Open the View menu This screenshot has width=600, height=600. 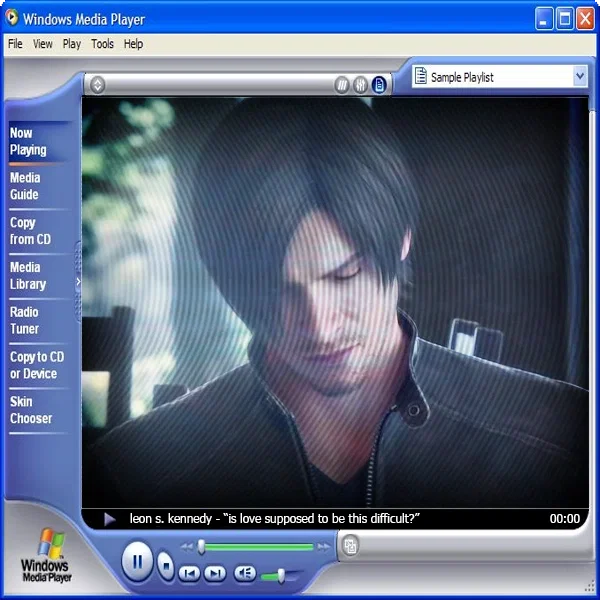(42, 44)
